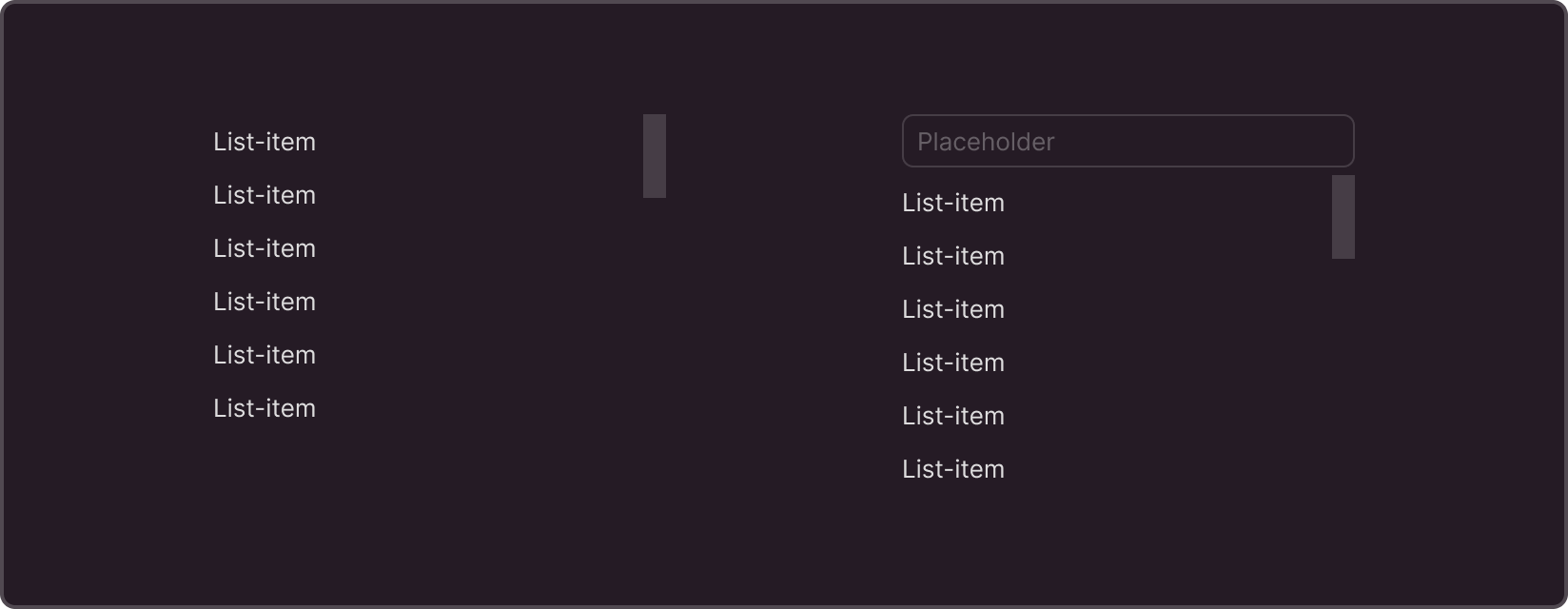Select the first List-item in left list
Viewport: 1568px width, 609px height.
265,142
